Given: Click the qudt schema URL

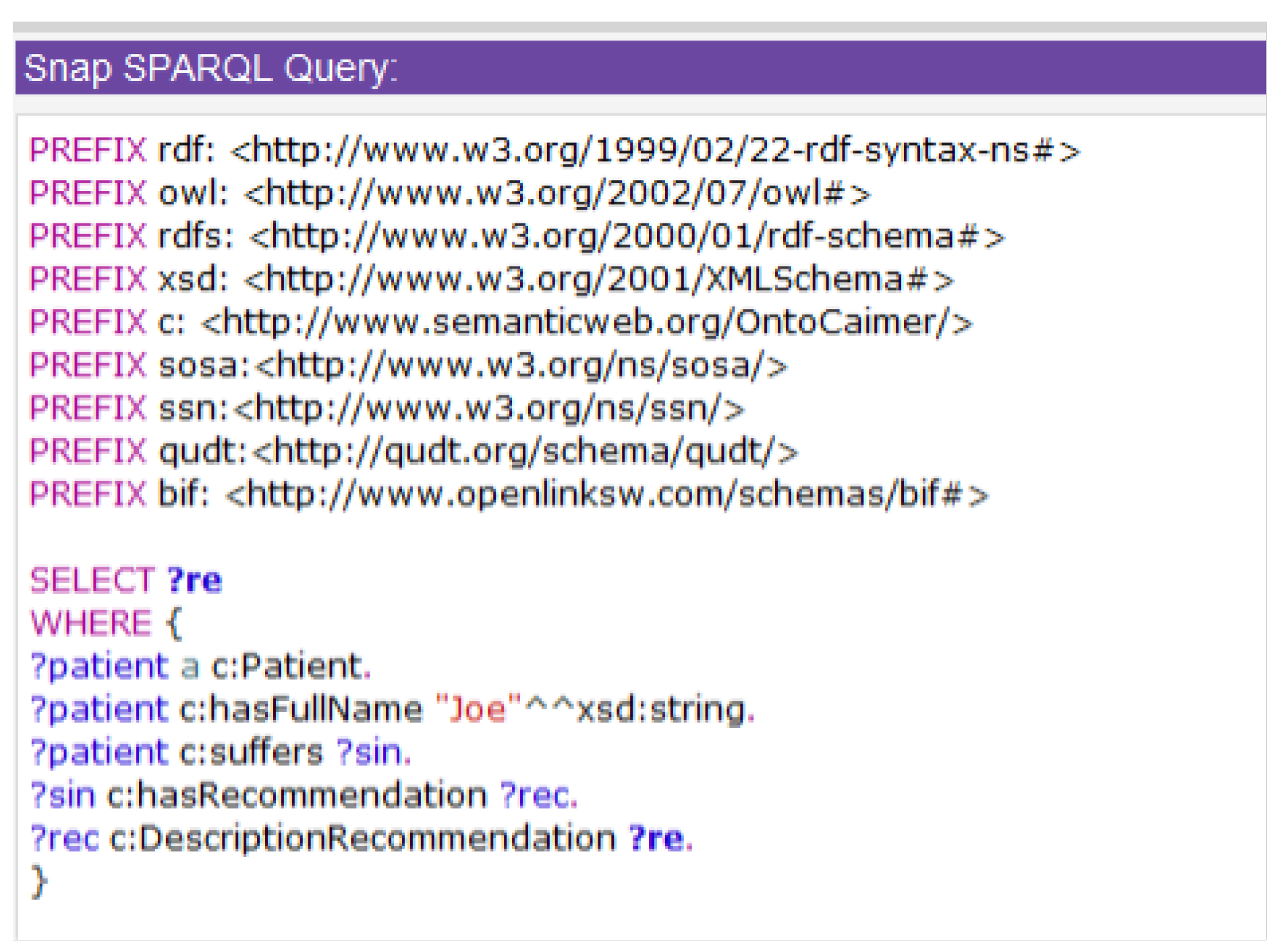Looking at the screenshot, I should 525,451.
